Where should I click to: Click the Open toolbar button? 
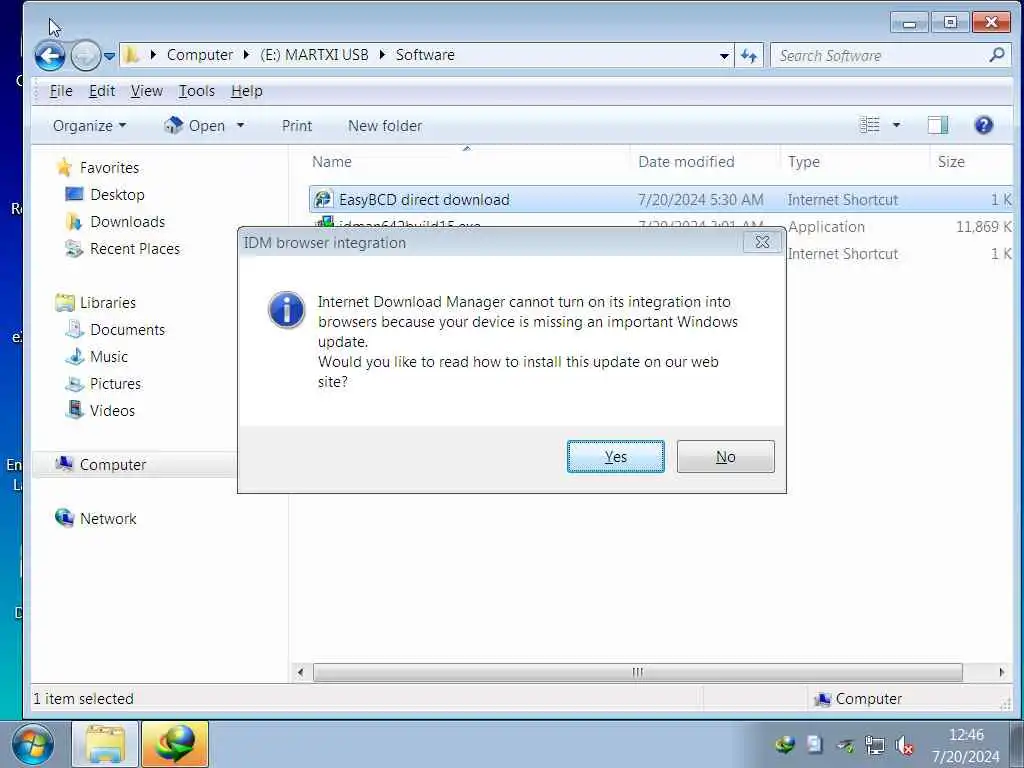(195, 125)
